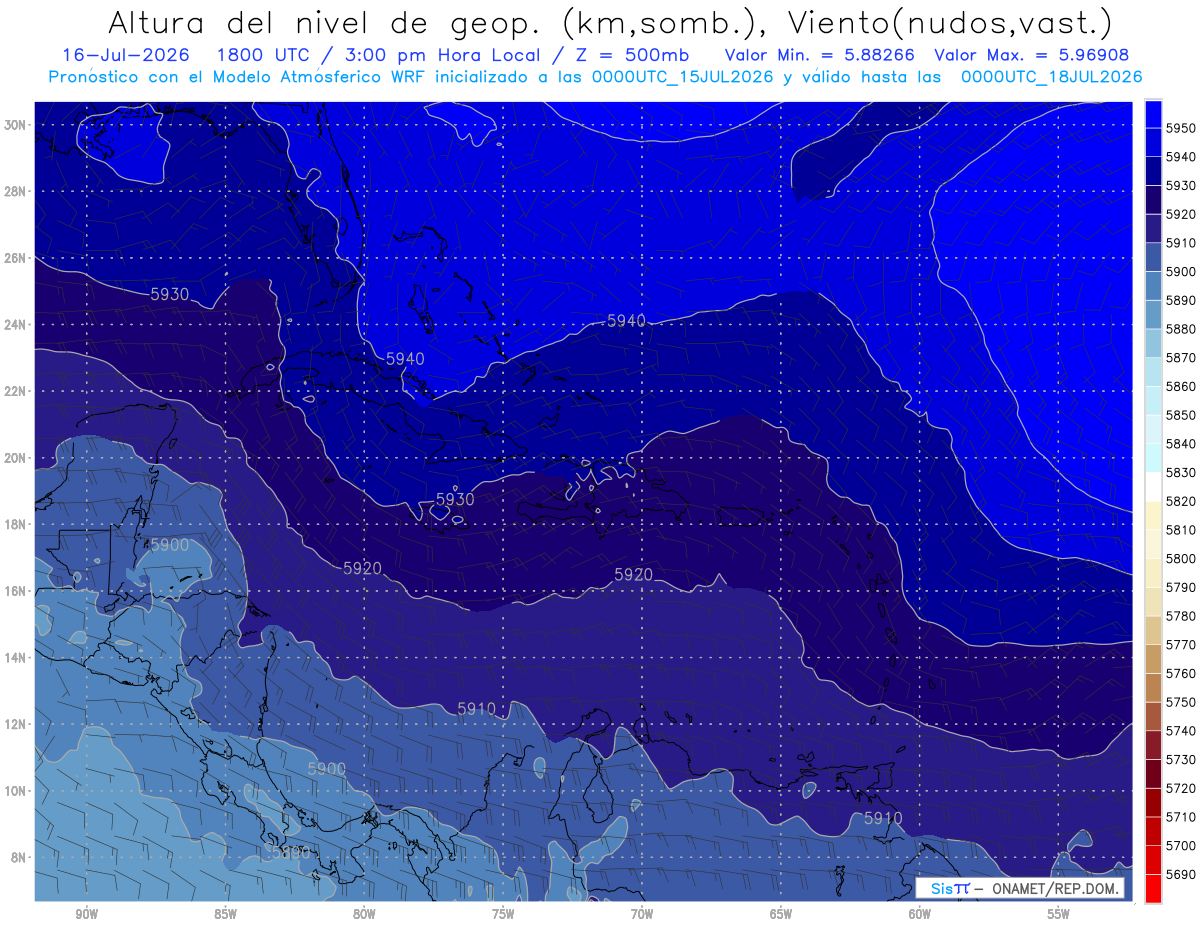Click the 22N latitude label
1200x927 pixels.
coord(17,391)
